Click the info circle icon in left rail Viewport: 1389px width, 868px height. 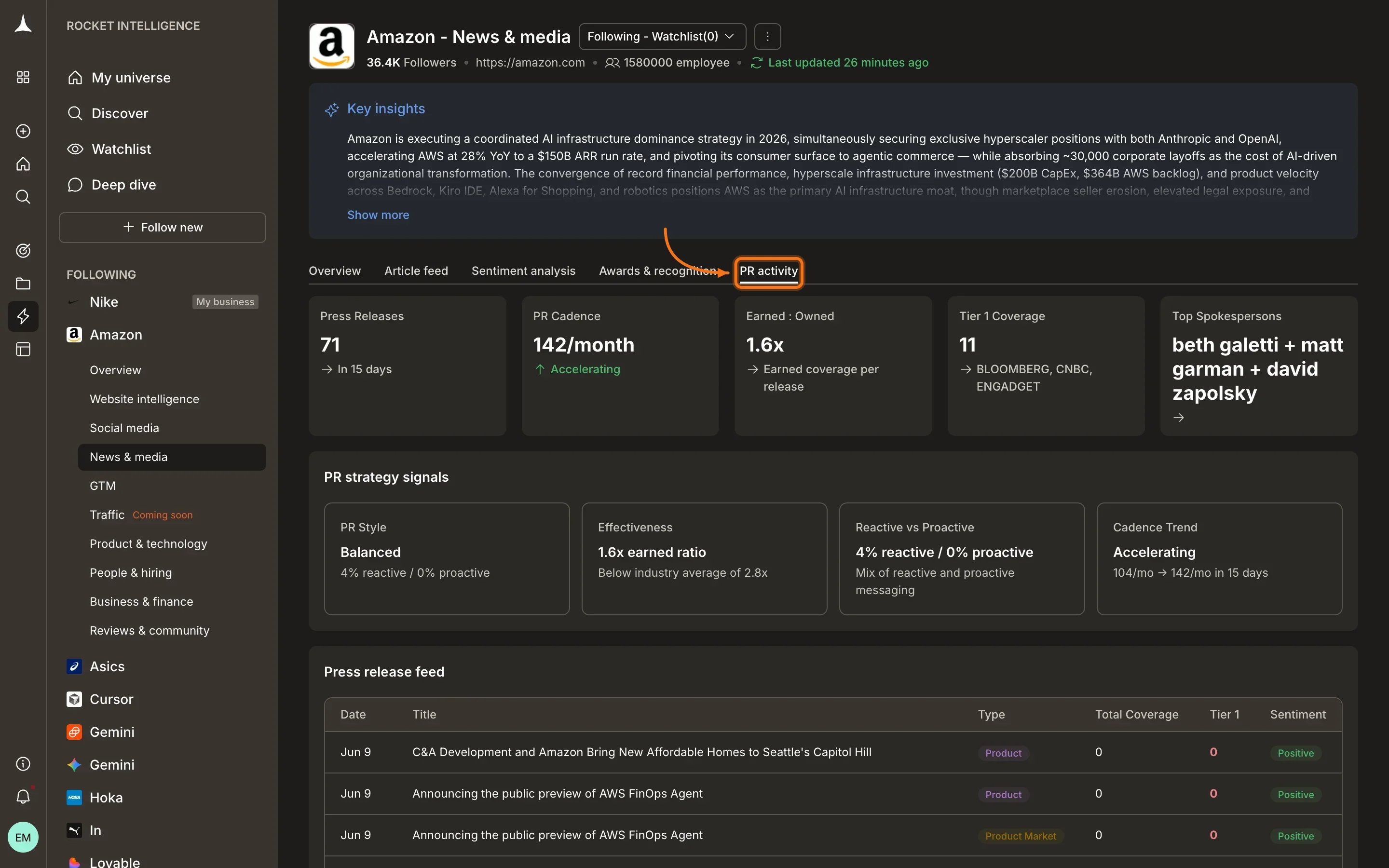pos(23,763)
